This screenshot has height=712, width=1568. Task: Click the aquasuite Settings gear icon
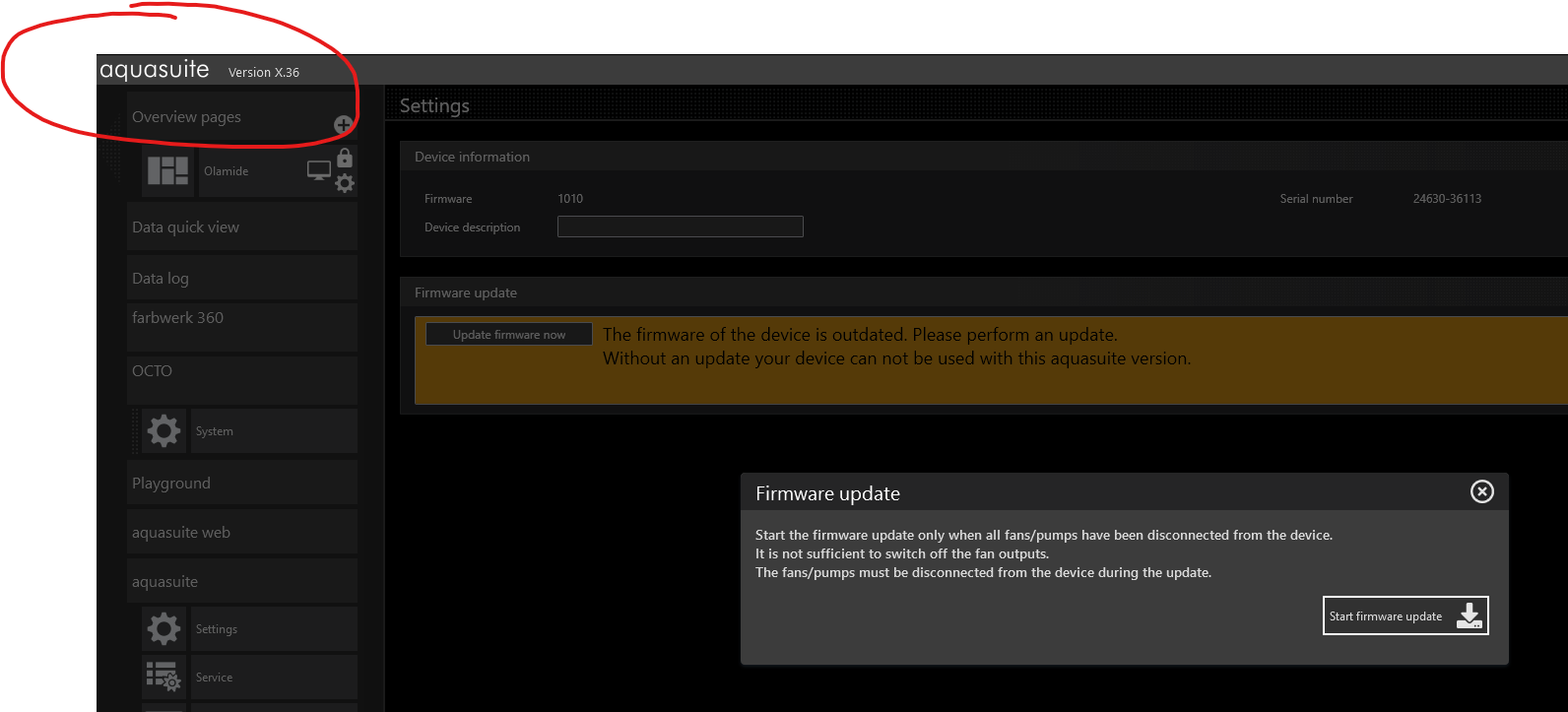click(x=163, y=629)
